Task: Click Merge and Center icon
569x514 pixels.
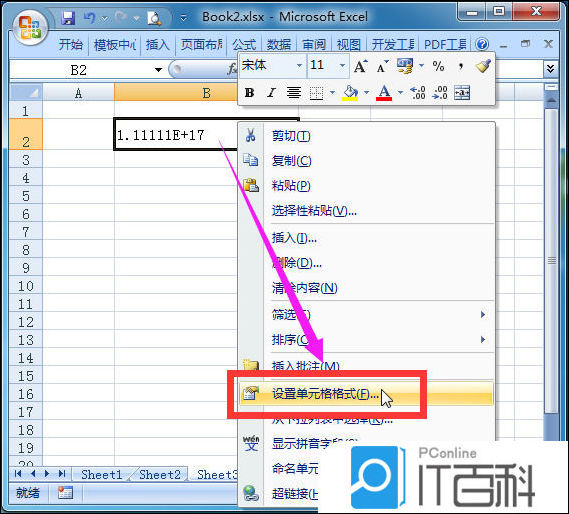Action: [462, 93]
